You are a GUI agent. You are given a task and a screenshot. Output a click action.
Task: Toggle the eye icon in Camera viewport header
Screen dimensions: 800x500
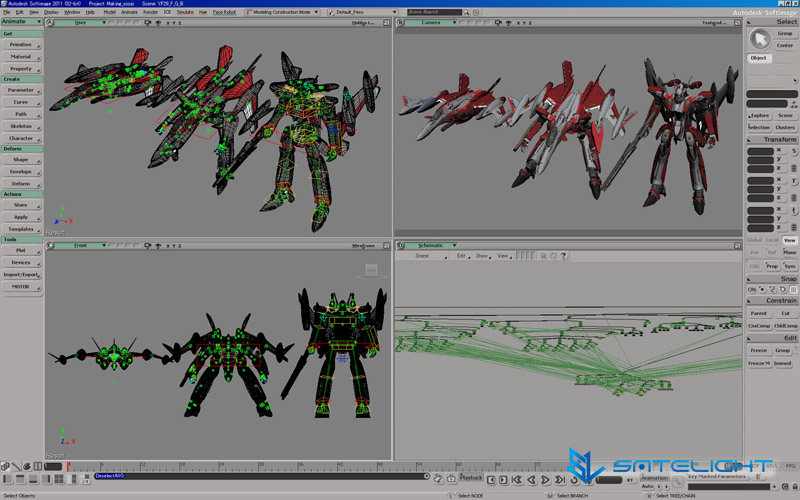click(x=509, y=23)
